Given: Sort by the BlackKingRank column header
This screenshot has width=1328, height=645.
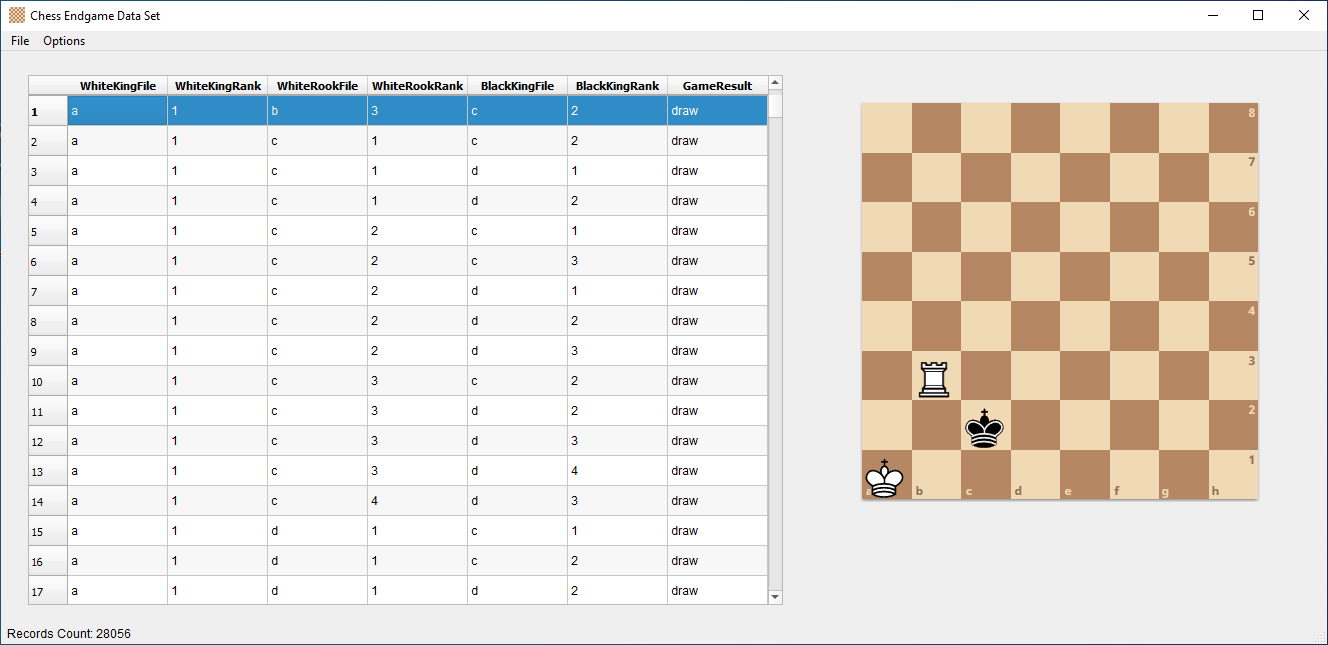Looking at the screenshot, I should coord(616,85).
